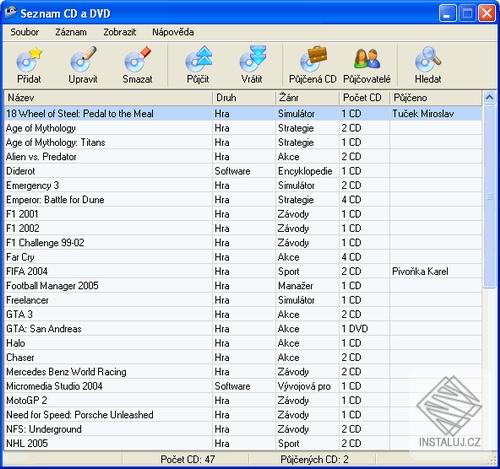
Task: Sort by the Žánr column header
Action: pyautogui.click(x=307, y=98)
